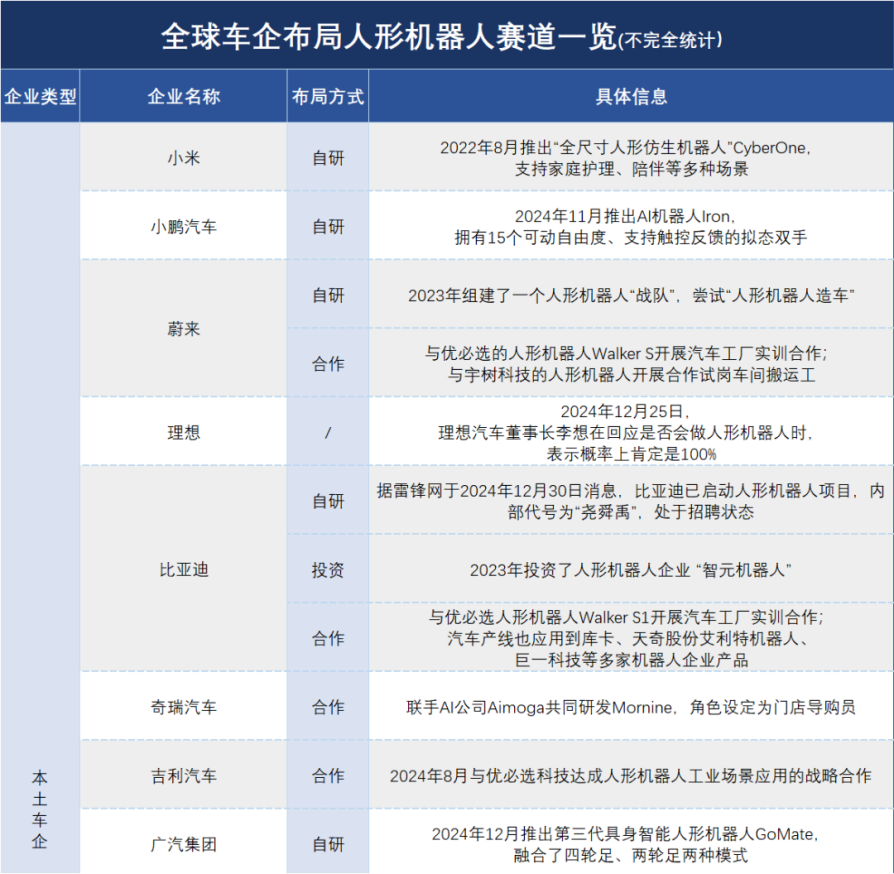894x874 pixels.
Task: Click the title 全球车企布局人形机器人赛道一览
Action: click(x=389, y=36)
